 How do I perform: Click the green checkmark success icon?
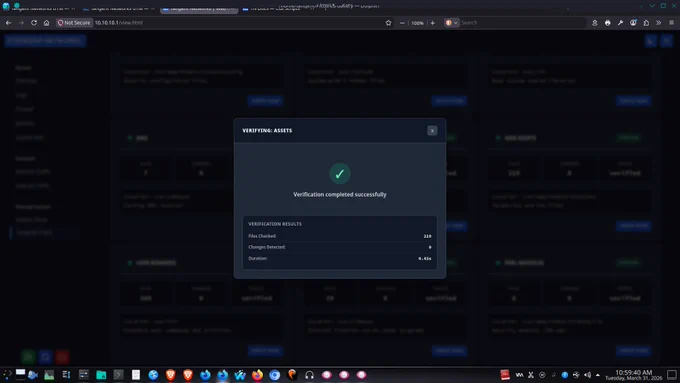340,173
